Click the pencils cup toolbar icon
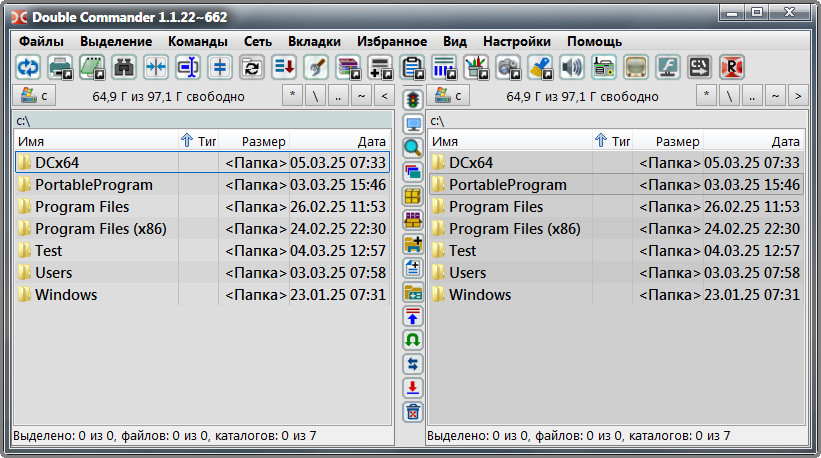Image resolution: width=821 pixels, height=458 pixels. [x=476, y=67]
